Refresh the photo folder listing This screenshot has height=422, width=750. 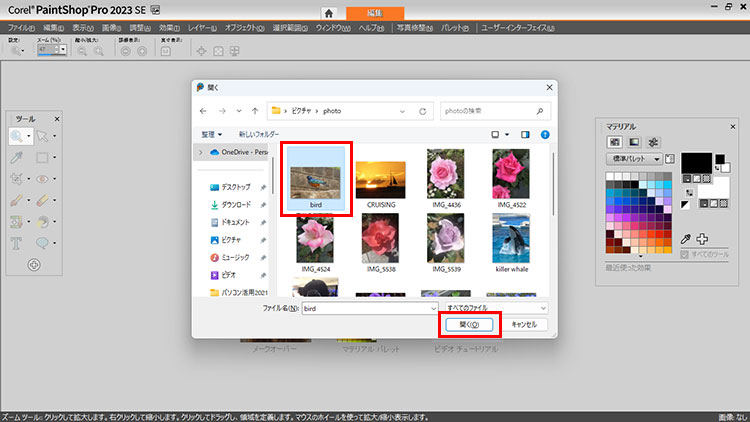(423, 110)
